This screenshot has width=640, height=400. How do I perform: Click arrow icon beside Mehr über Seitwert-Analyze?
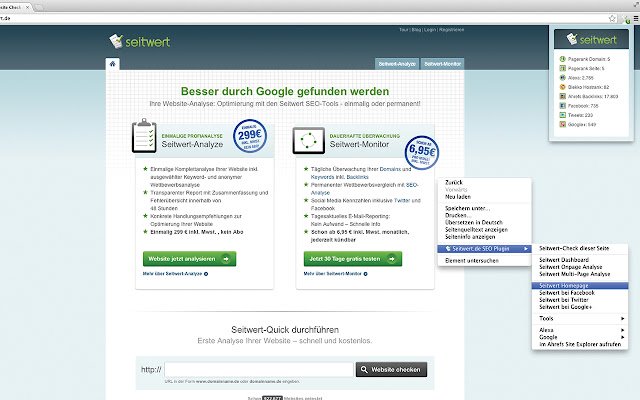[206, 274]
